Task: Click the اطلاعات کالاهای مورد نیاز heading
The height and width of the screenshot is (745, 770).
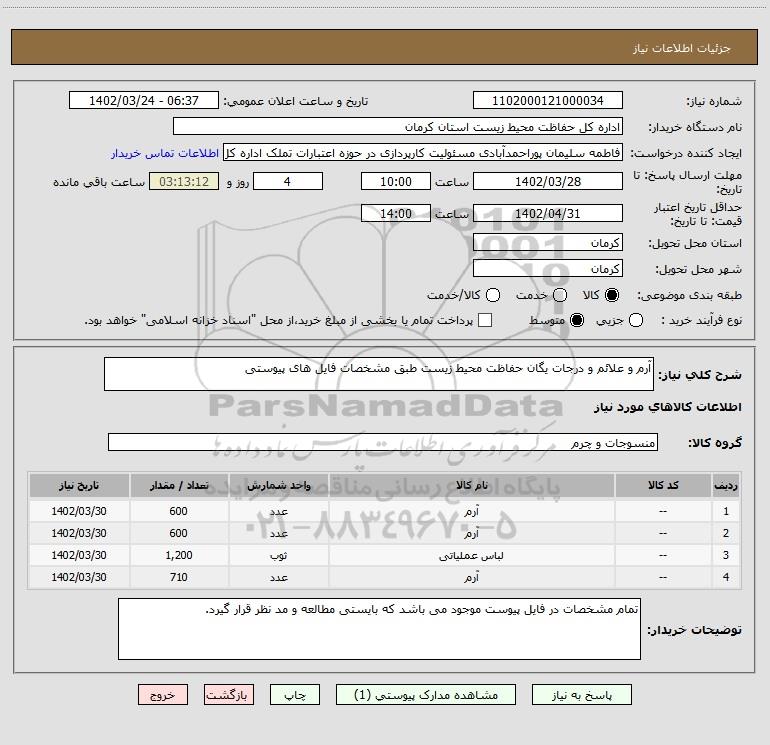Action: point(668,407)
